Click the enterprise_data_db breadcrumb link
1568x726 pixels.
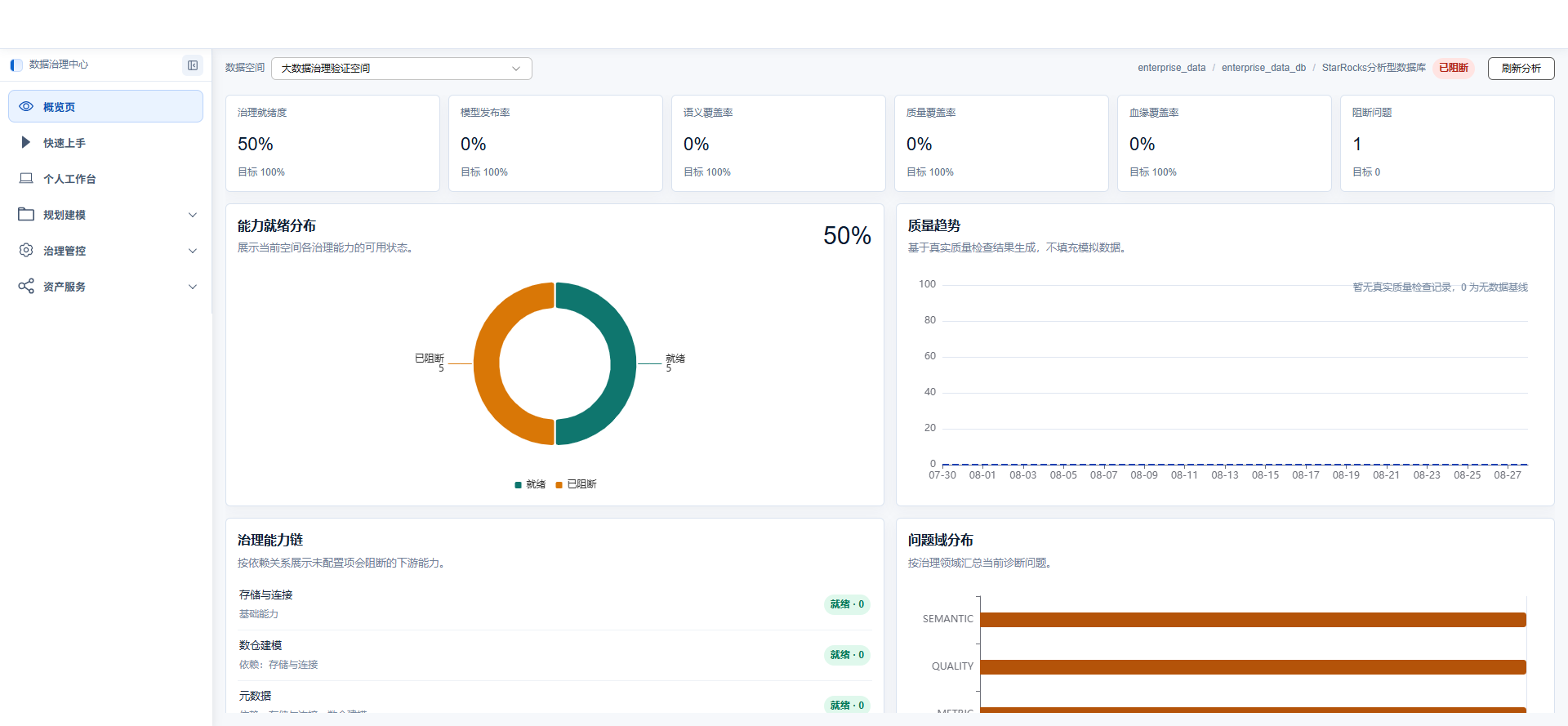pyautogui.click(x=1263, y=68)
